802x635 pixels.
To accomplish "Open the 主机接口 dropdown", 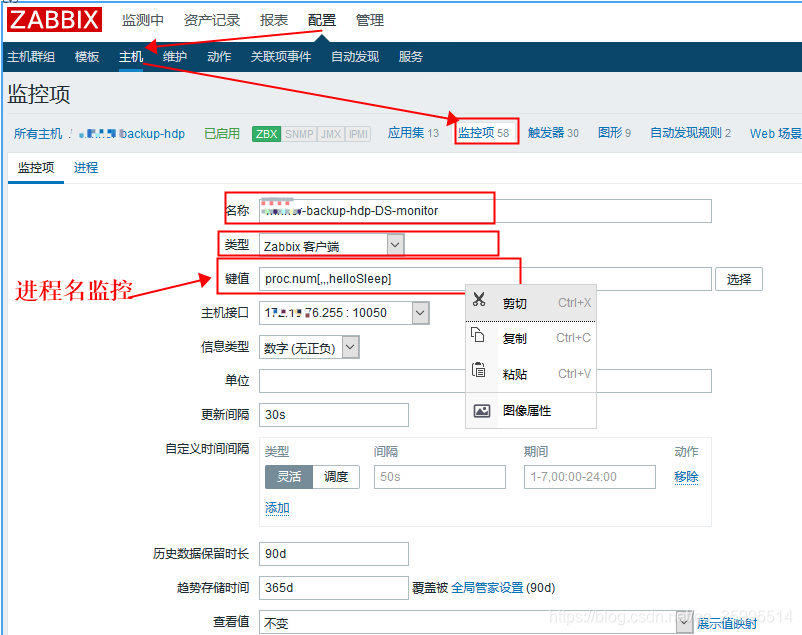I will tap(419, 313).
